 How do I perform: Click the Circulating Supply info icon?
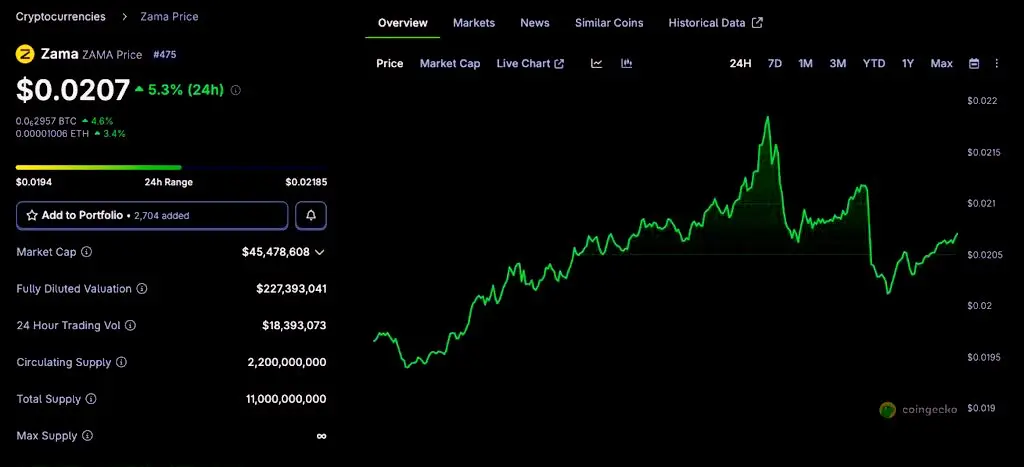tap(121, 362)
